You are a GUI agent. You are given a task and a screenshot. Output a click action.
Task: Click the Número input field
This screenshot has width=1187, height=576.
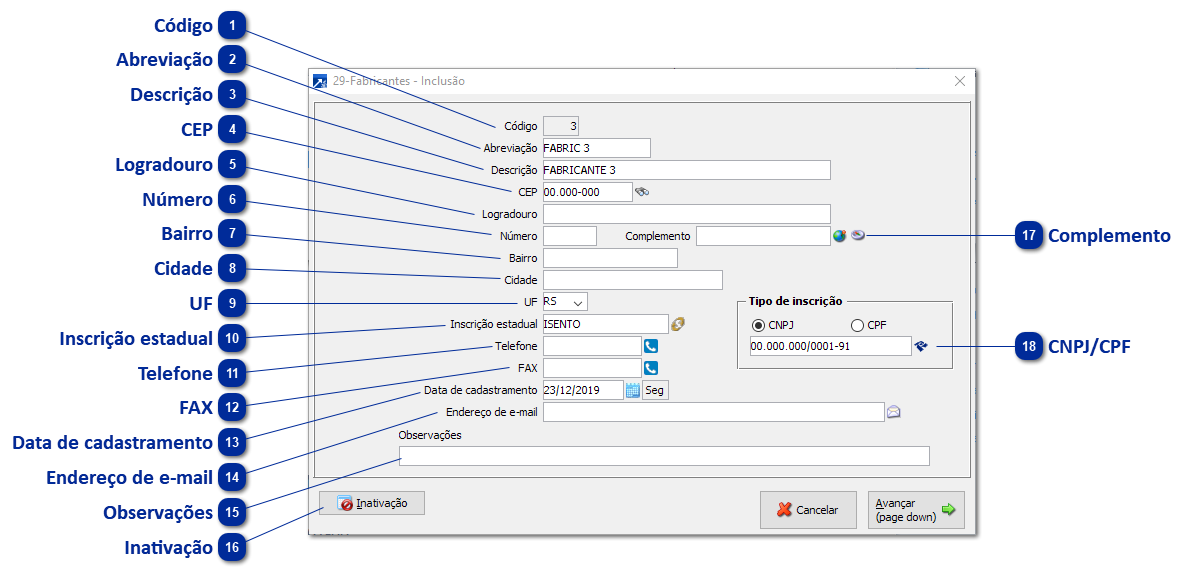(569, 236)
